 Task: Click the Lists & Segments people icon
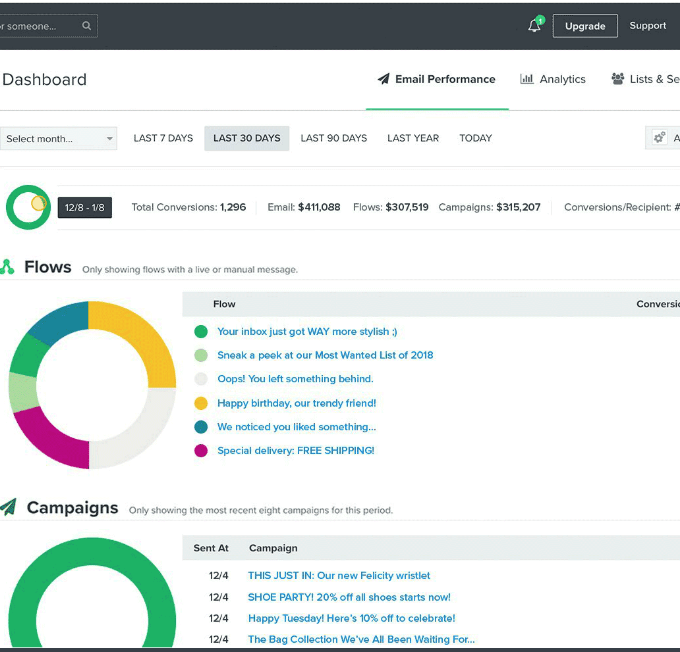[x=618, y=79]
